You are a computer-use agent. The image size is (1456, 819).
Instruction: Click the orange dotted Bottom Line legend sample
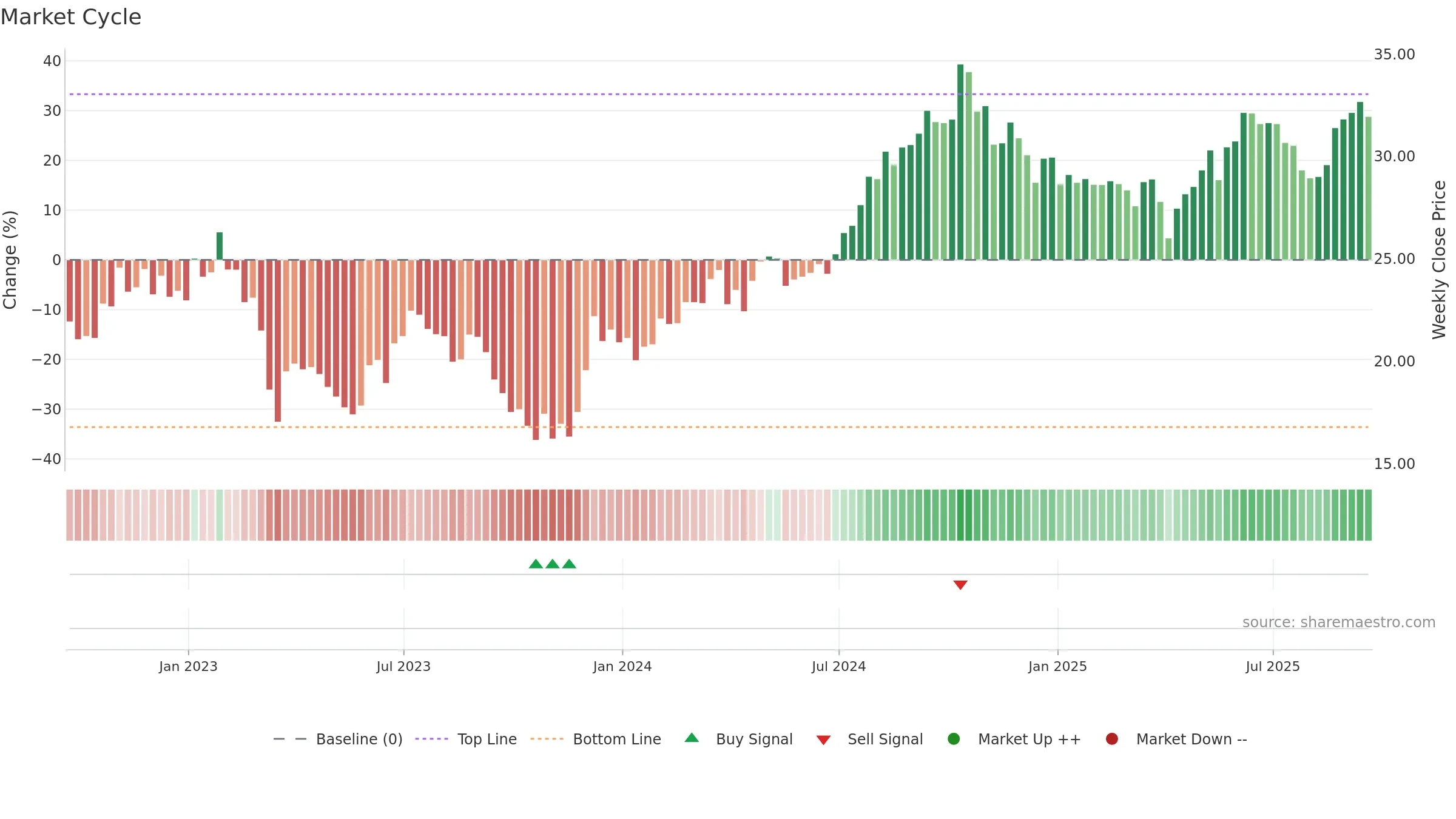pos(547,739)
